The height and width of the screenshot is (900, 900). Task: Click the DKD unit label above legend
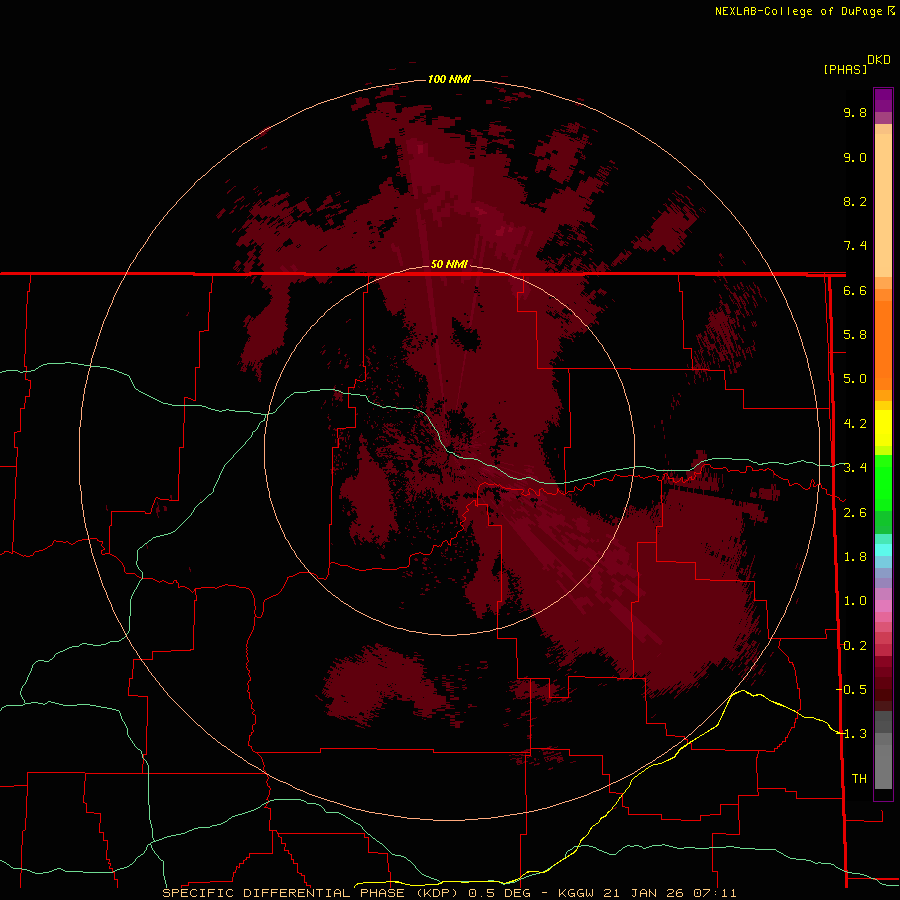coord(879,60)
